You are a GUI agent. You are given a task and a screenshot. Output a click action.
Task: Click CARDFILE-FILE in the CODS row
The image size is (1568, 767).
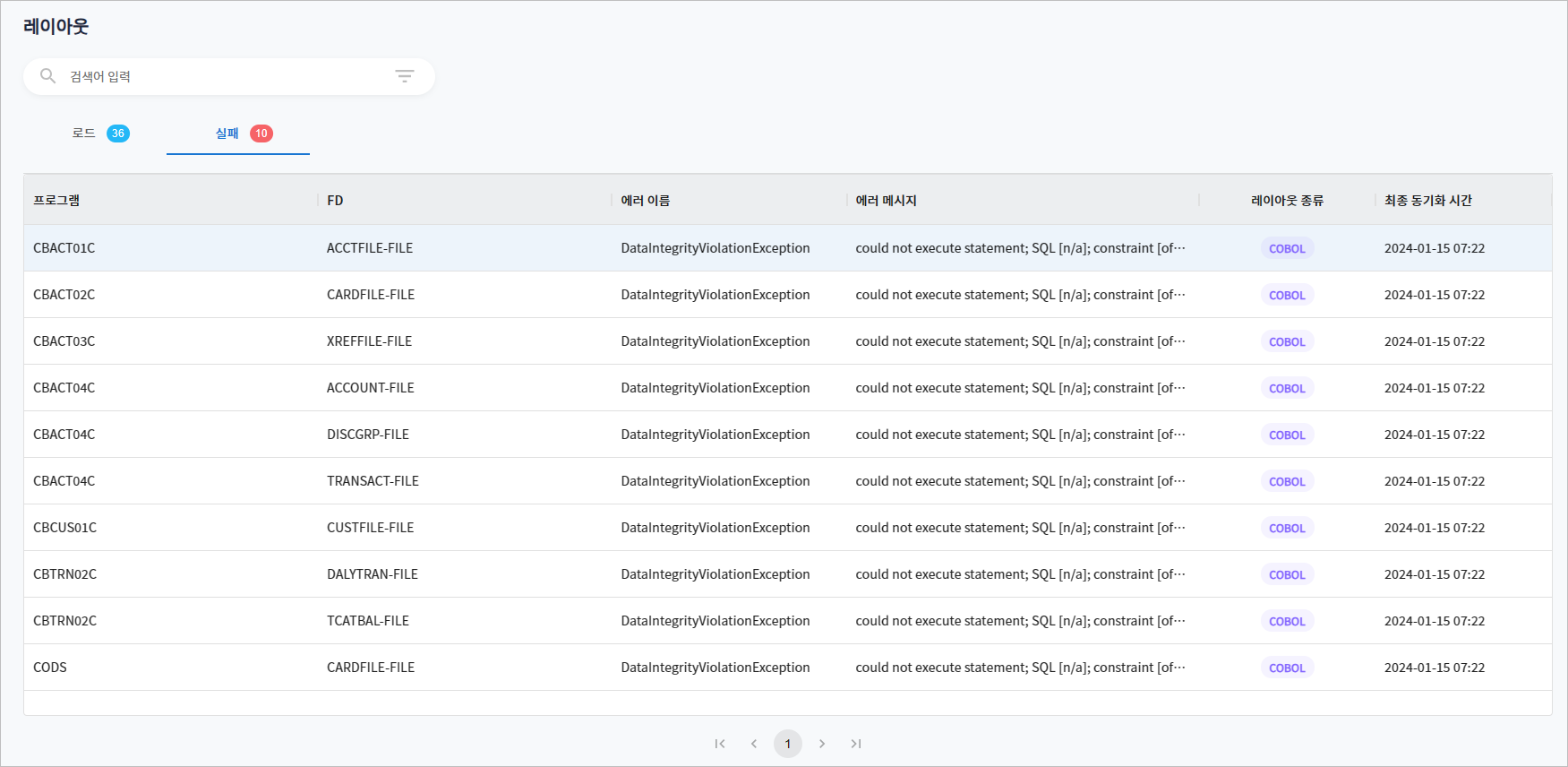point(371,668)
